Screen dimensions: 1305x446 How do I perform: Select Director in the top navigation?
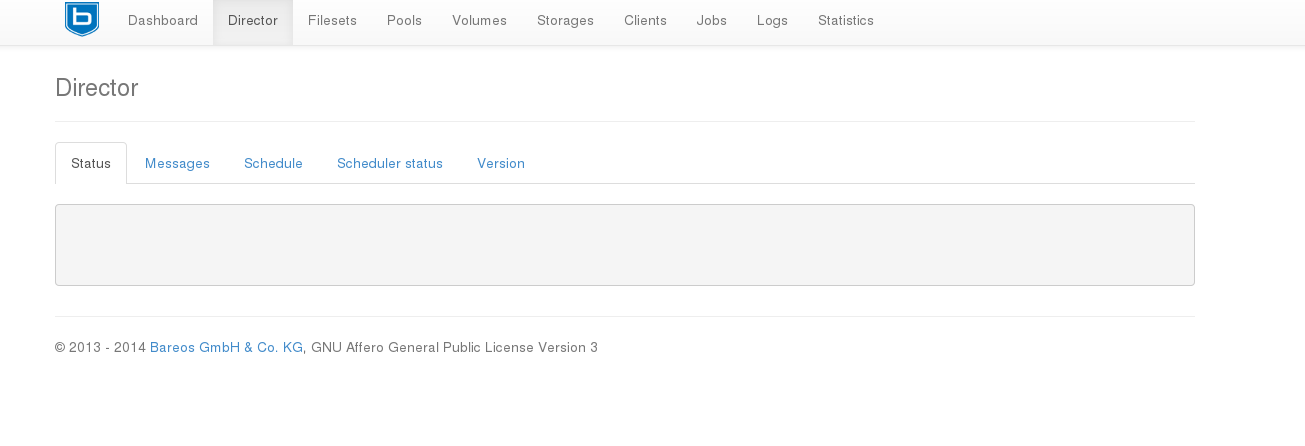click(x=253, y=21)
